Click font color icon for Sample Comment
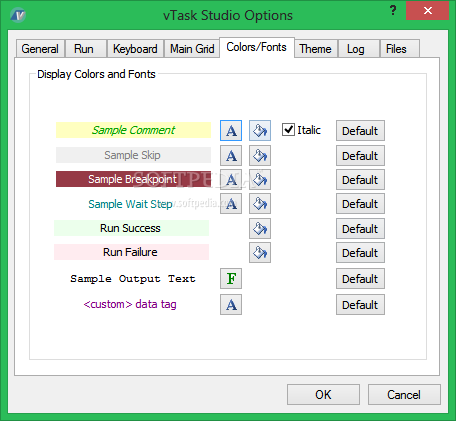This screenshot has height=421, width=456. (x=231, y=131)
